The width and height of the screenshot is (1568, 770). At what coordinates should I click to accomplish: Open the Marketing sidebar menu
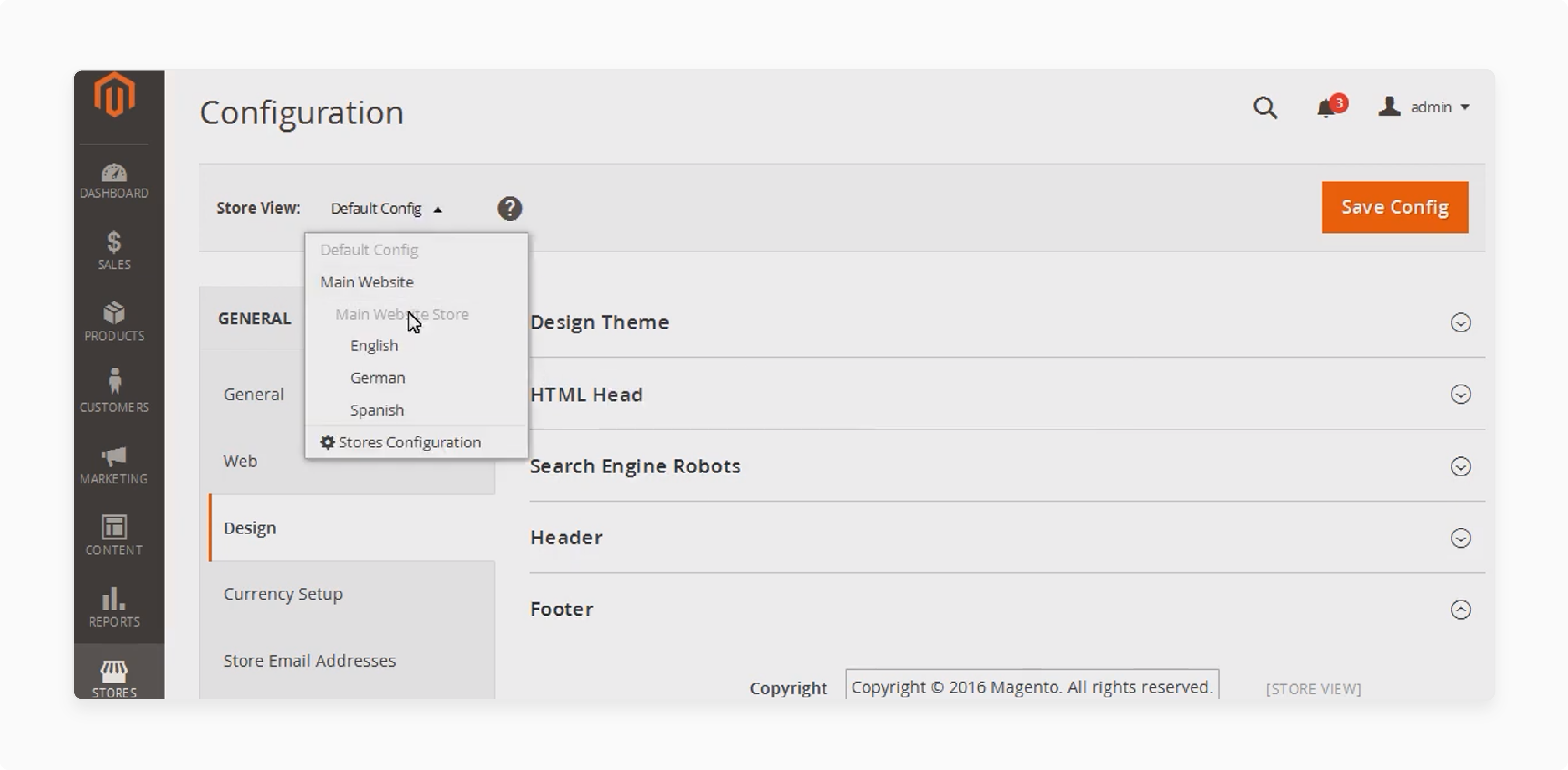coord(114,465)
